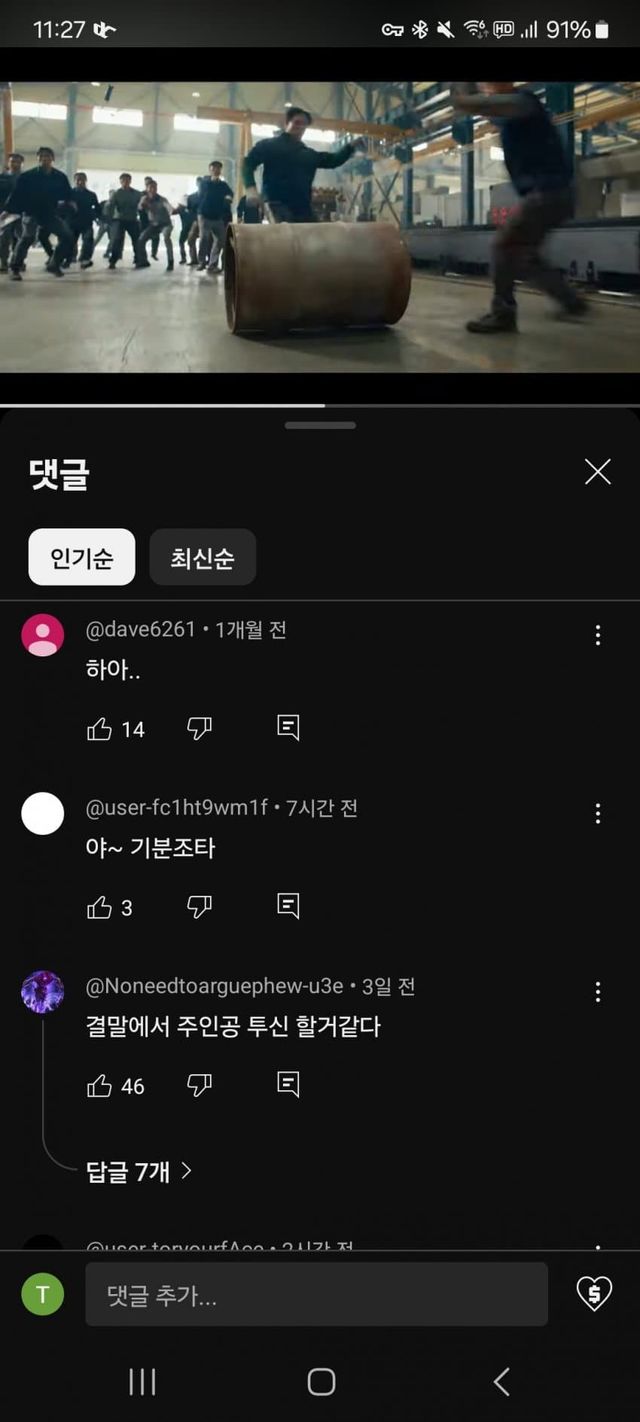Viewport: 640px width, 1422px height.
Task: Dislike the comment by @dave6261
Action: (200, 729)
